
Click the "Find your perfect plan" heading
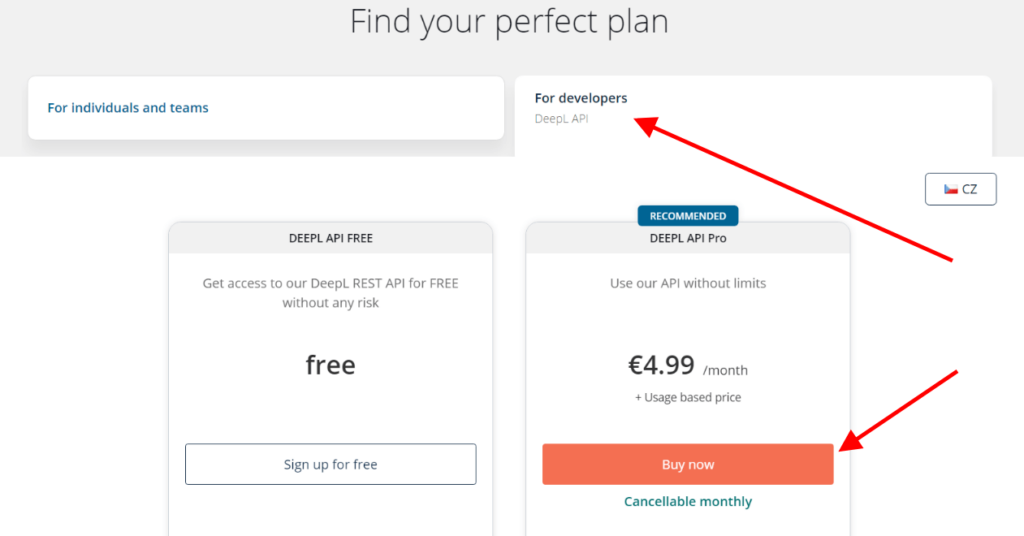(509, 21)
